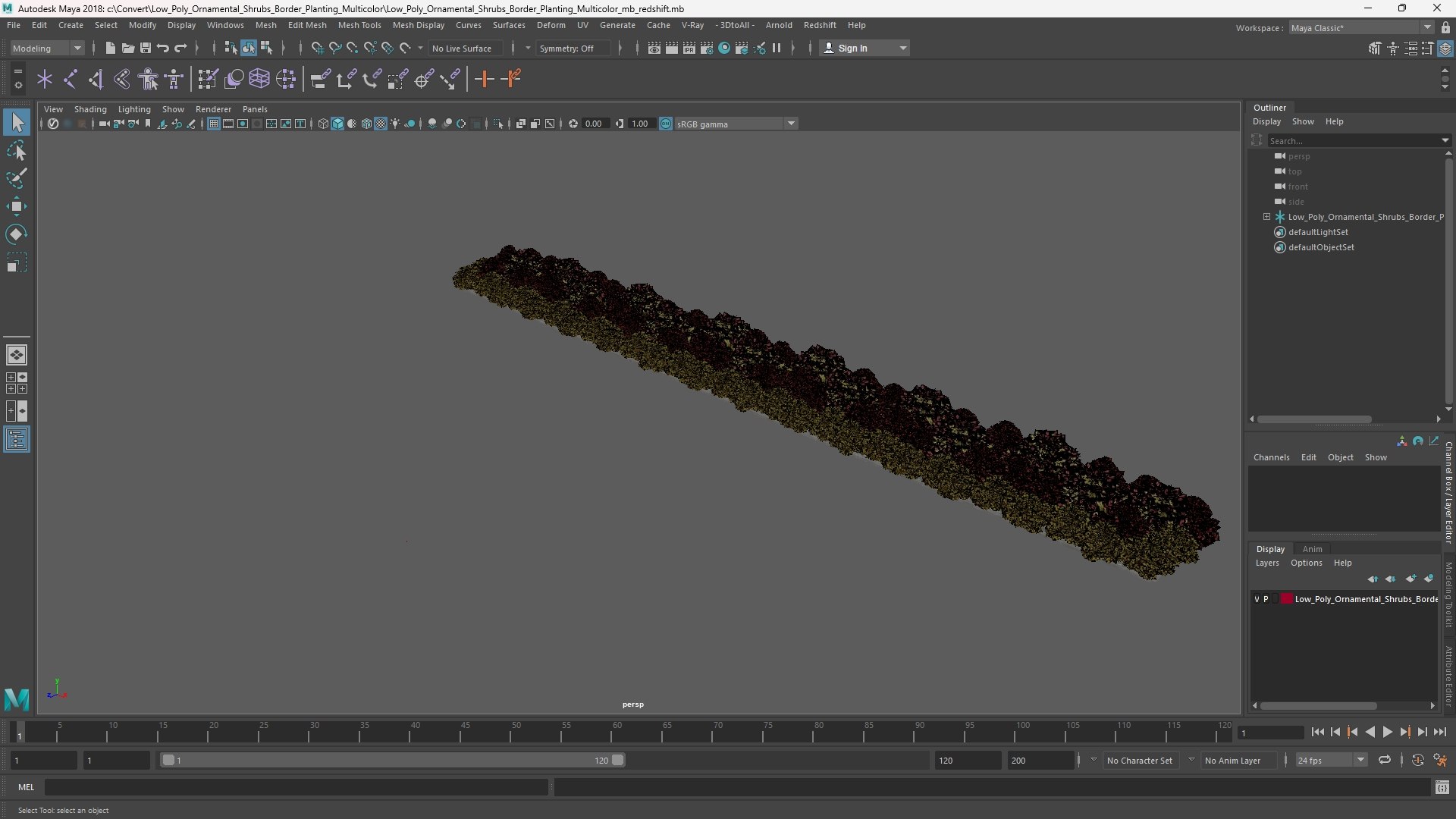Image resolution: width=1456 pixels, height=819 pixels.
Task: Click the red color swatch of Low_Poly layer
Action: (1287, 599)
